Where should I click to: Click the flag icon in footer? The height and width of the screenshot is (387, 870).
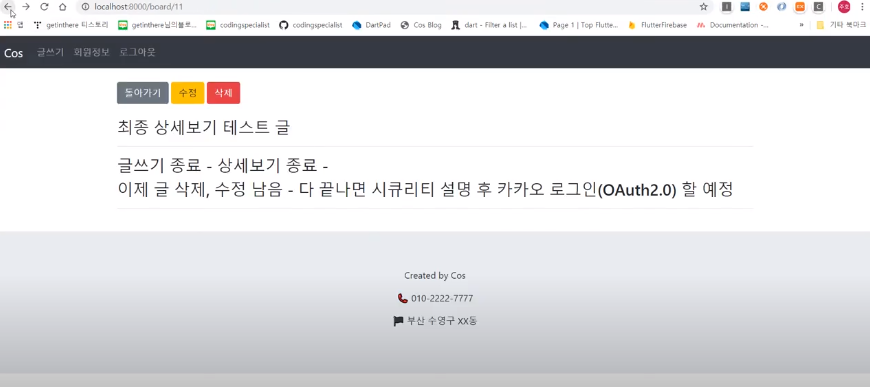click(x=398, y=321)
